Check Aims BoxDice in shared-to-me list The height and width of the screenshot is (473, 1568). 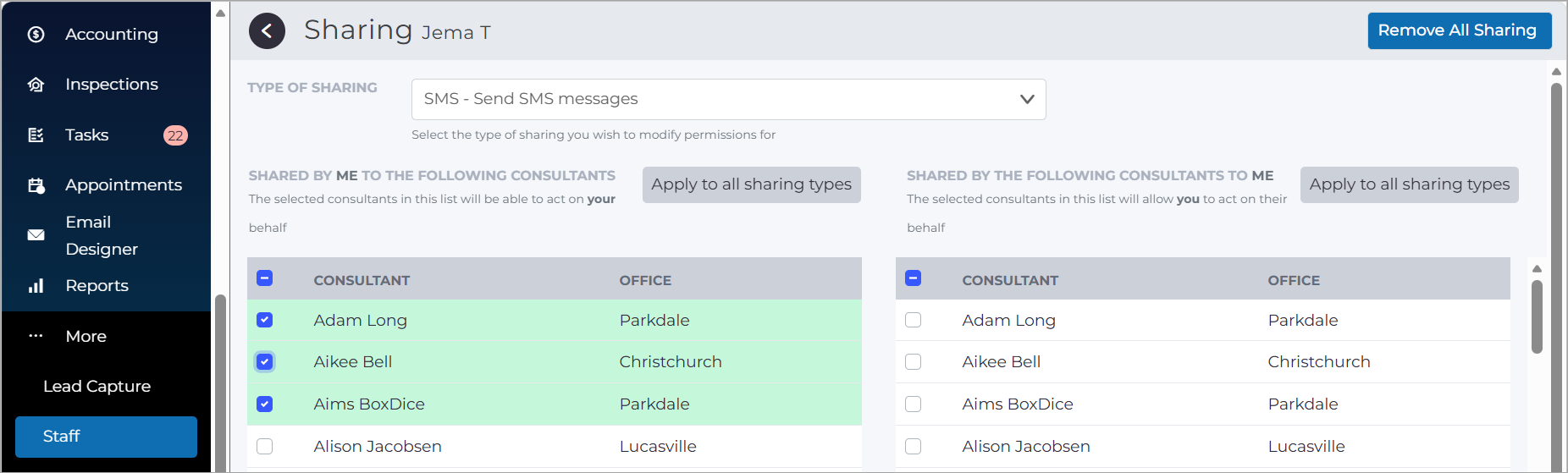[914, 404]
